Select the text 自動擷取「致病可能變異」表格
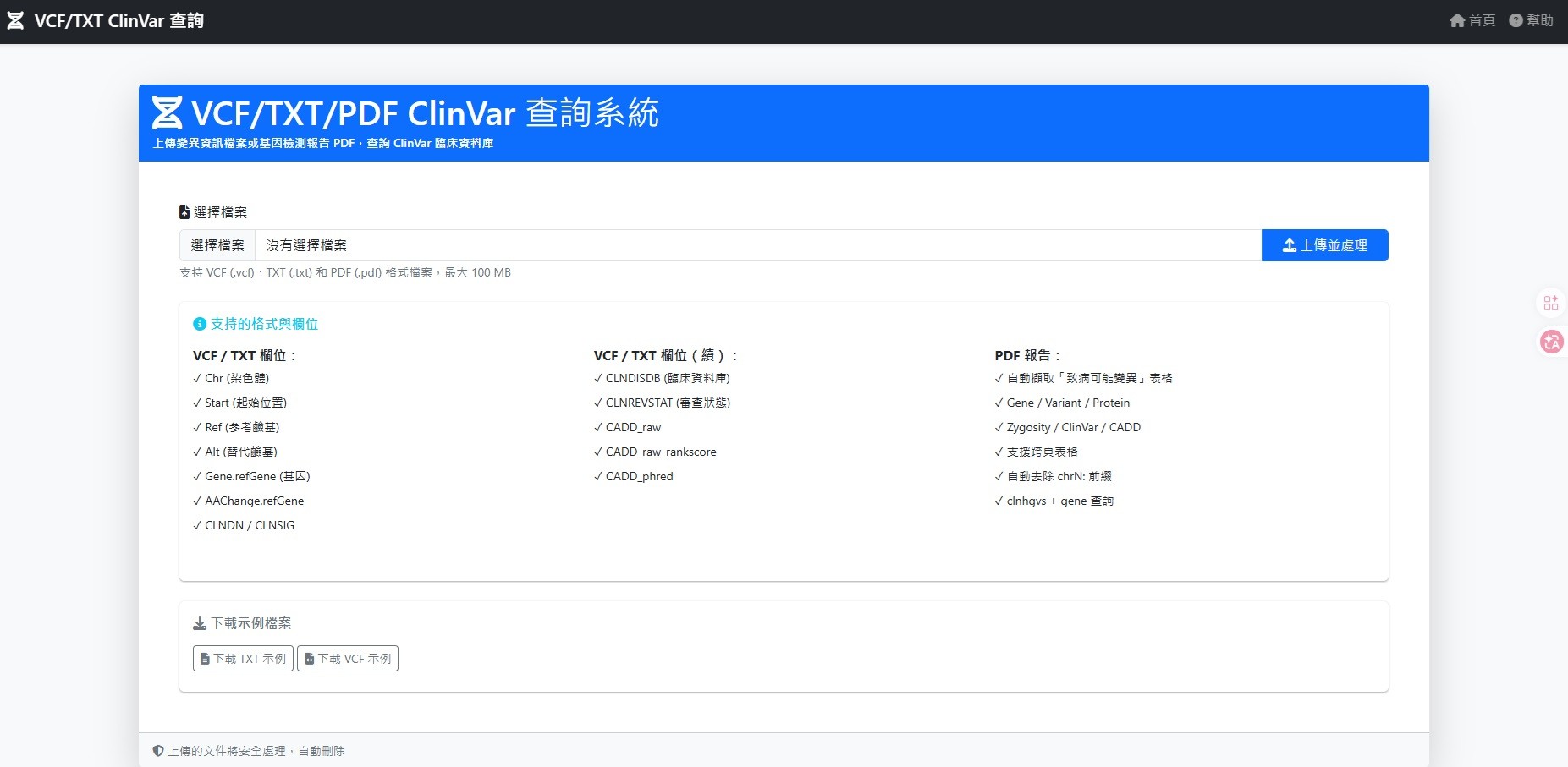Screen dimensions: 1568x767 (x=1090, y=378)
